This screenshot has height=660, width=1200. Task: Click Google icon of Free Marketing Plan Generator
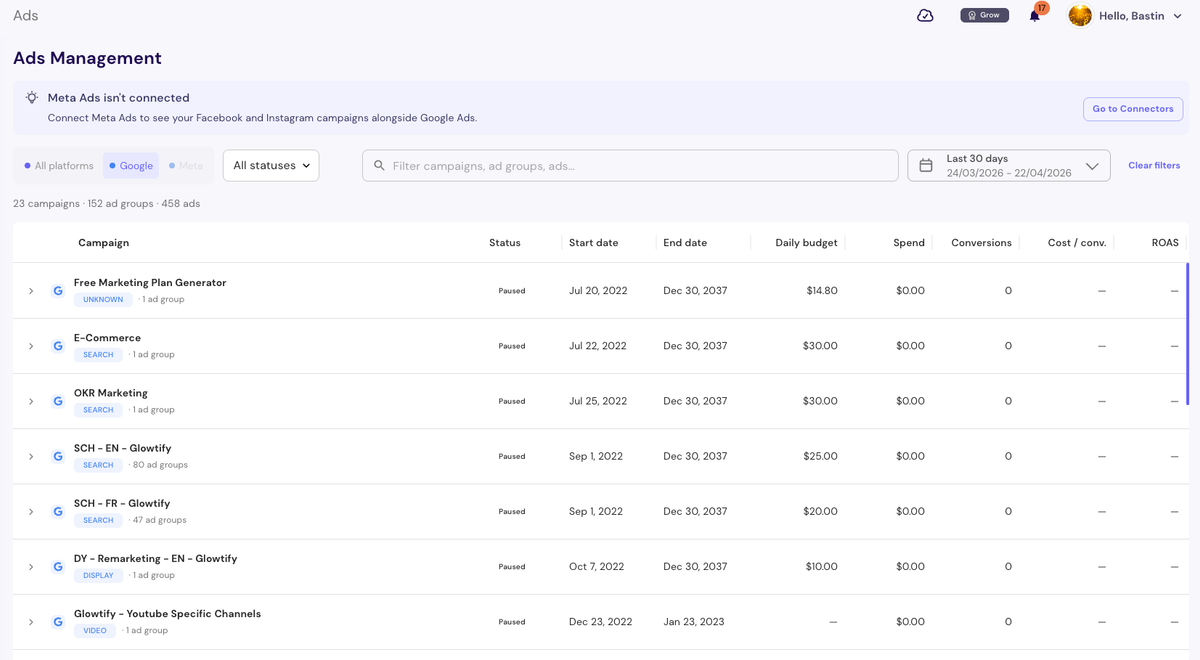coord(58,291)
